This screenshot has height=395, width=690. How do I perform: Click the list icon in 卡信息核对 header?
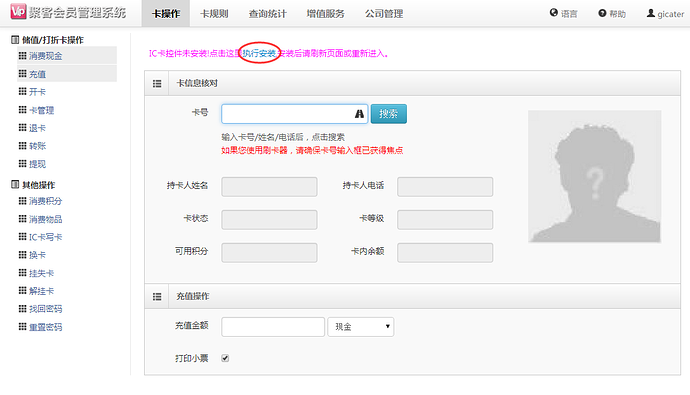point(157,84)
